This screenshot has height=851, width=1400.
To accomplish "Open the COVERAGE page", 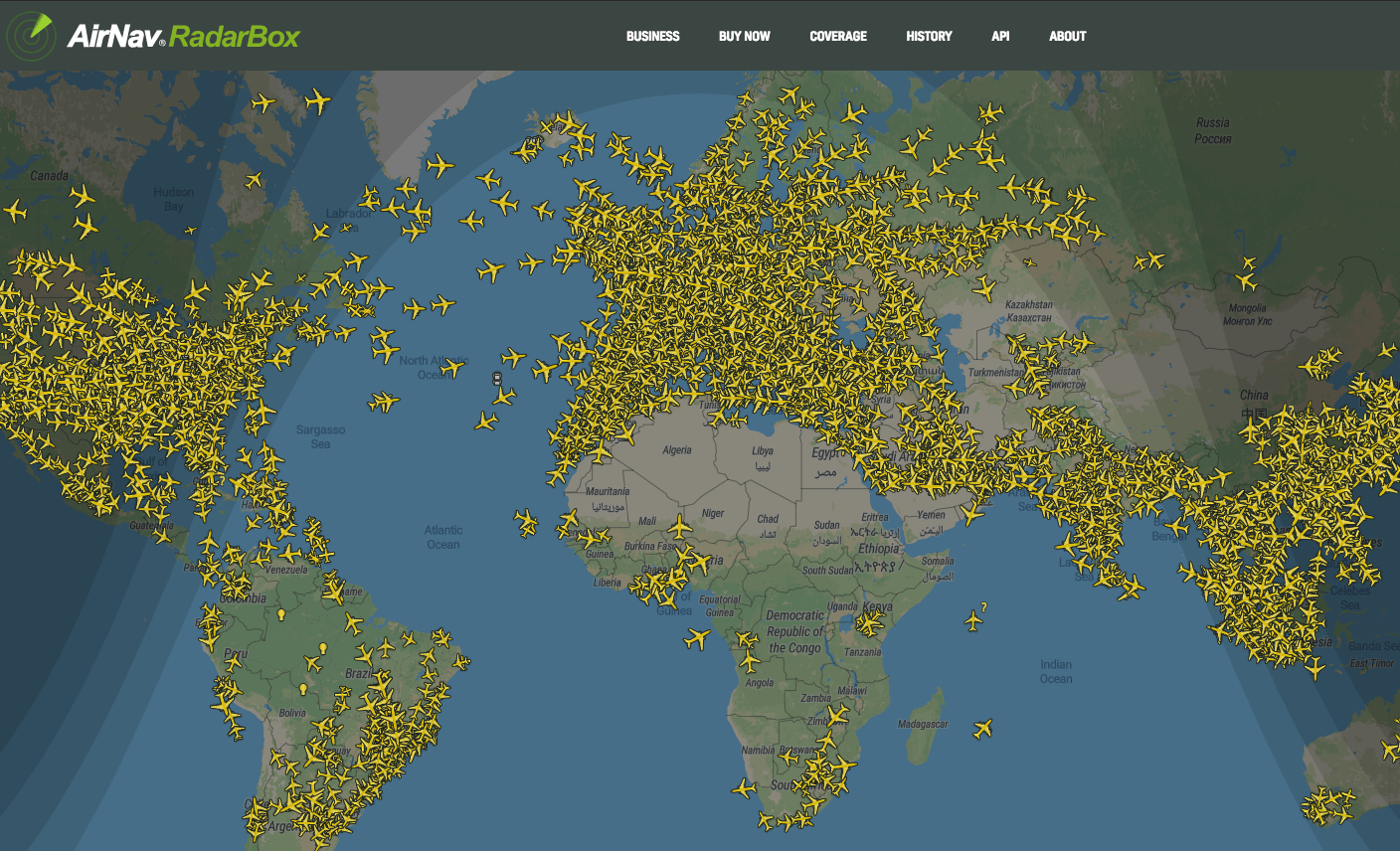I will (837, 36).
